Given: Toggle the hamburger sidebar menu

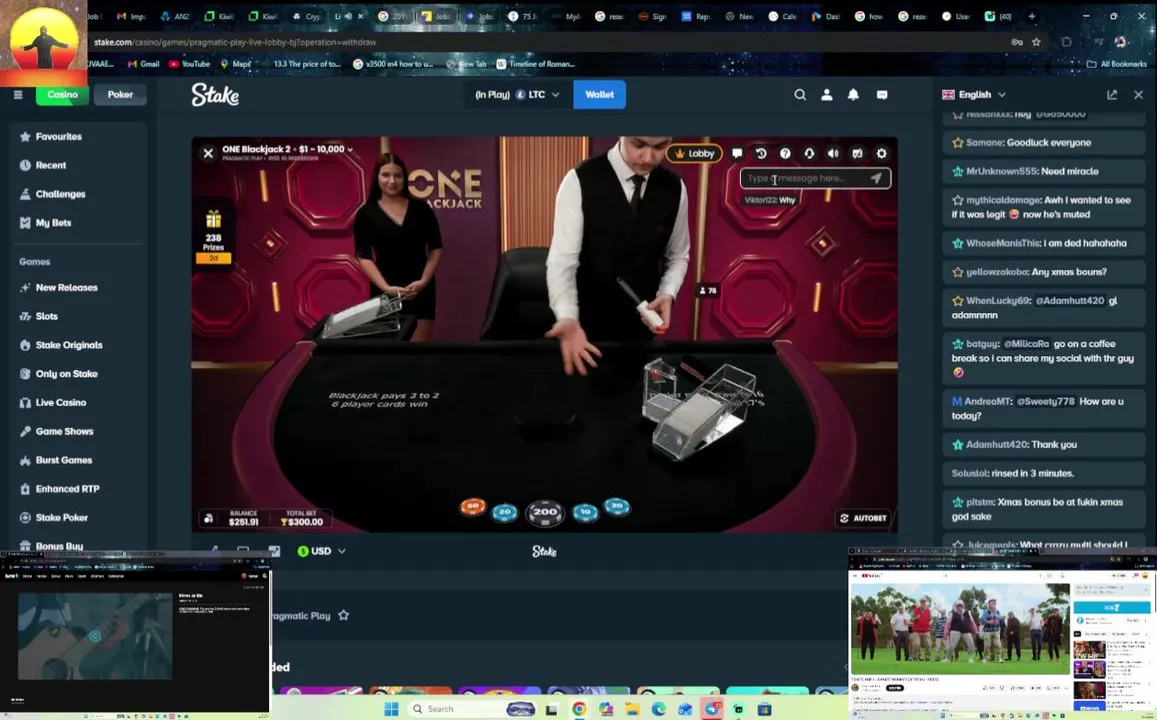Looking at the screenshot, I should (18, 94).
